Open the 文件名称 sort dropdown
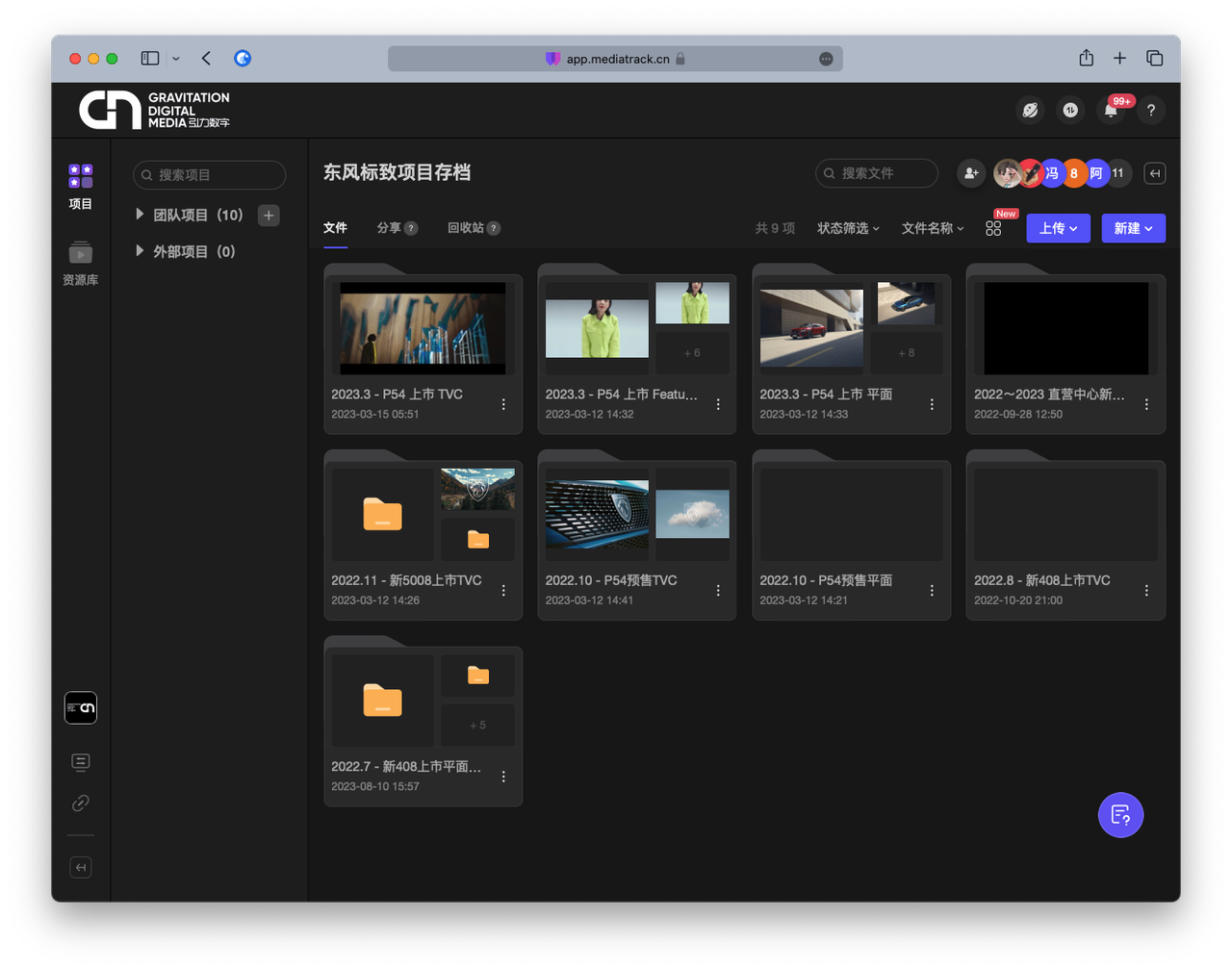Image resolution: width=1232 pixels, height=970 pixels. click(x=932, y=228)
